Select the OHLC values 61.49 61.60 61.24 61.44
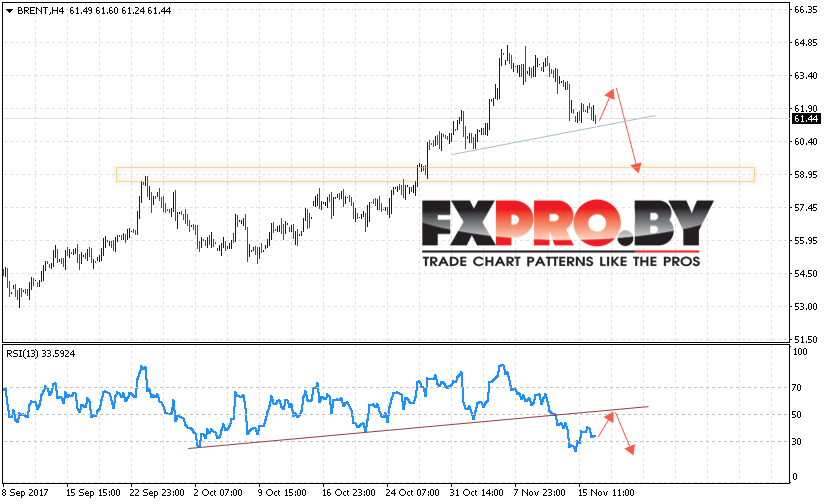Screen dimensions: 829x504 point(120,11)
